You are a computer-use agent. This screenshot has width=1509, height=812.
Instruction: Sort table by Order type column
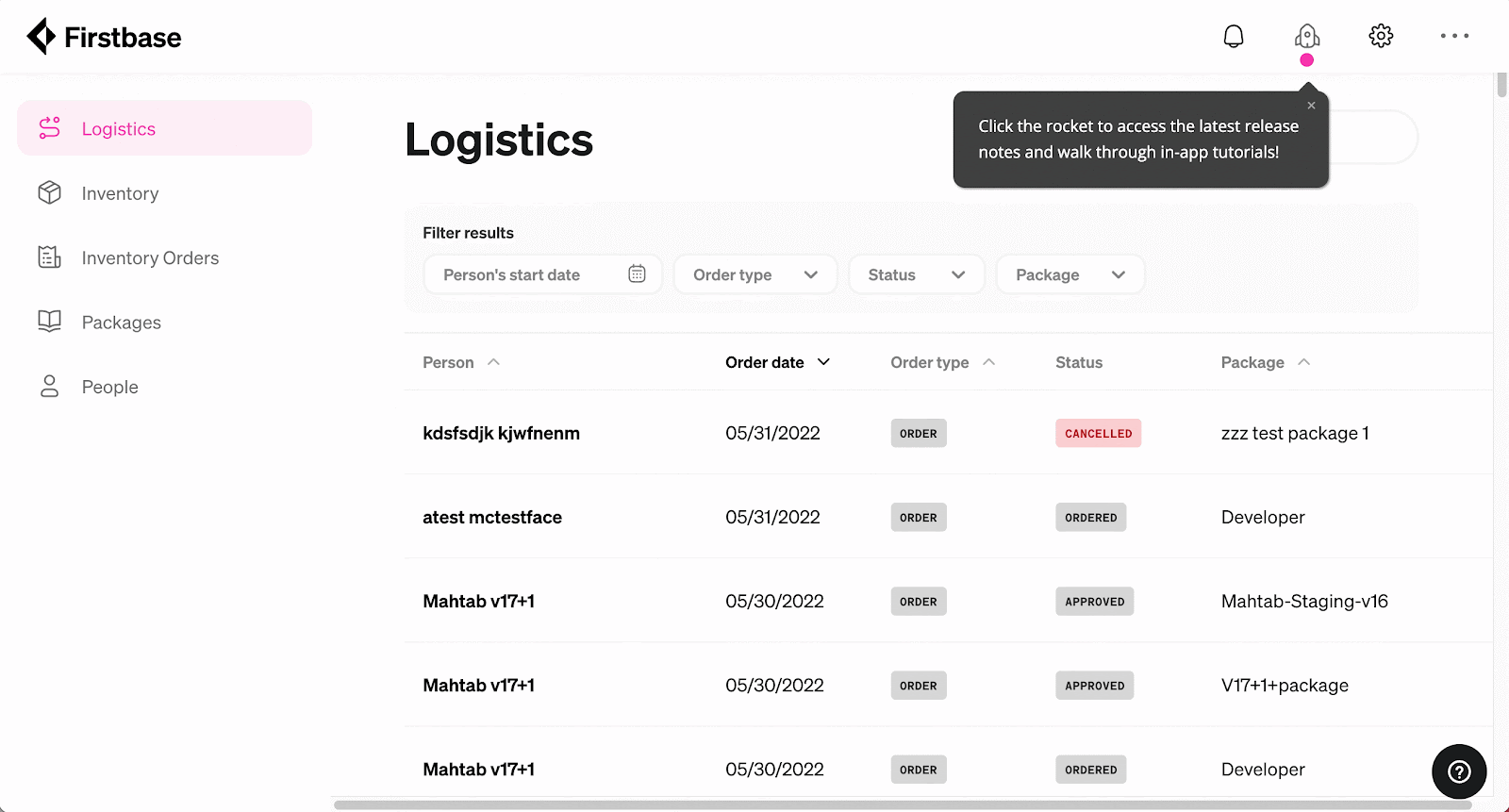(943, 362)
